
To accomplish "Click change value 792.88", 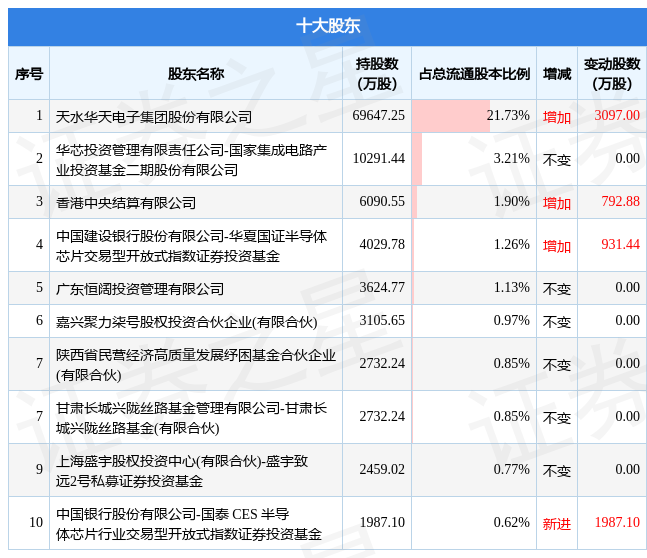I will tap(620, 201).
